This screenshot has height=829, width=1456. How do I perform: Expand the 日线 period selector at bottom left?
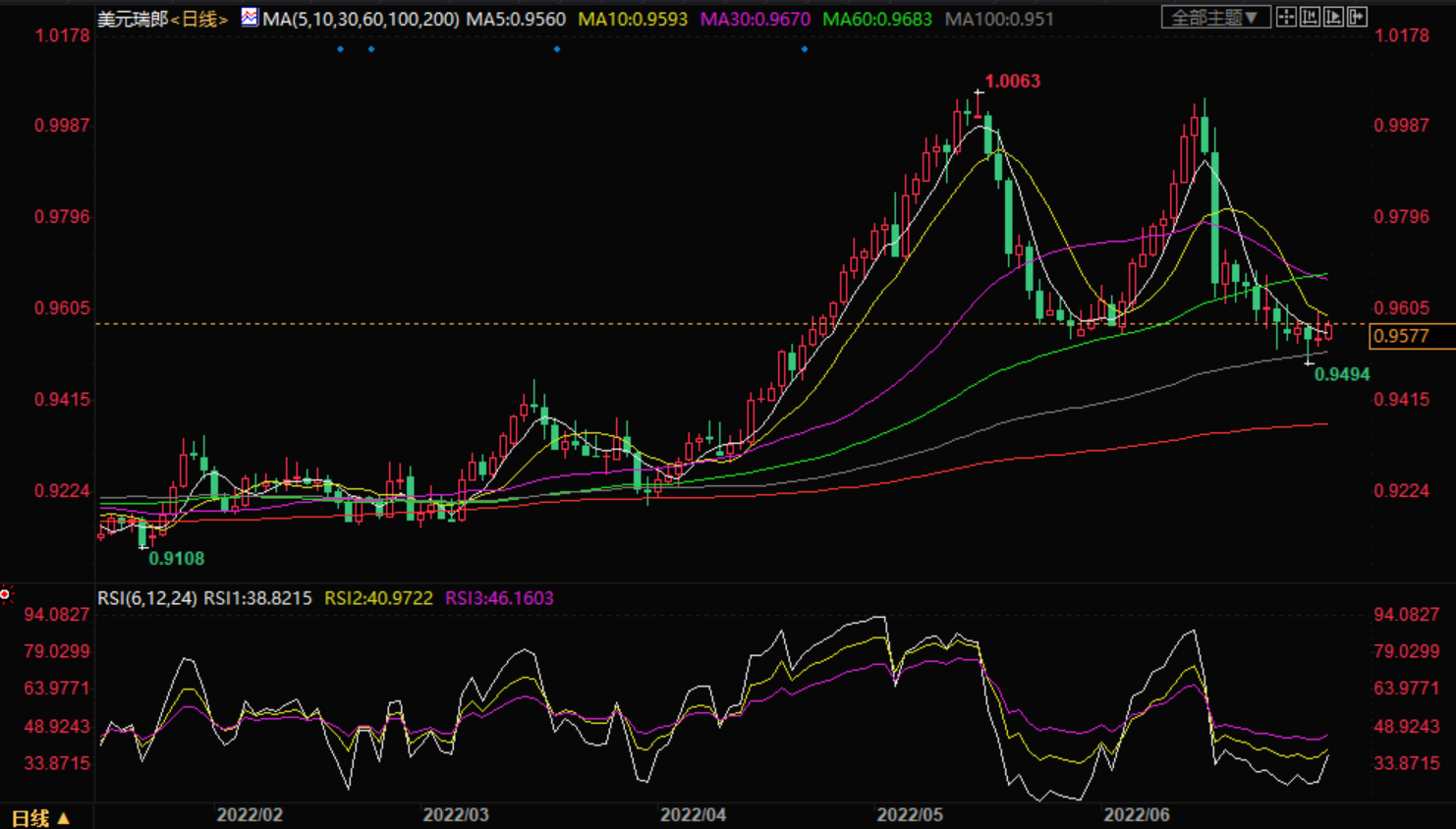click(39, 817)
